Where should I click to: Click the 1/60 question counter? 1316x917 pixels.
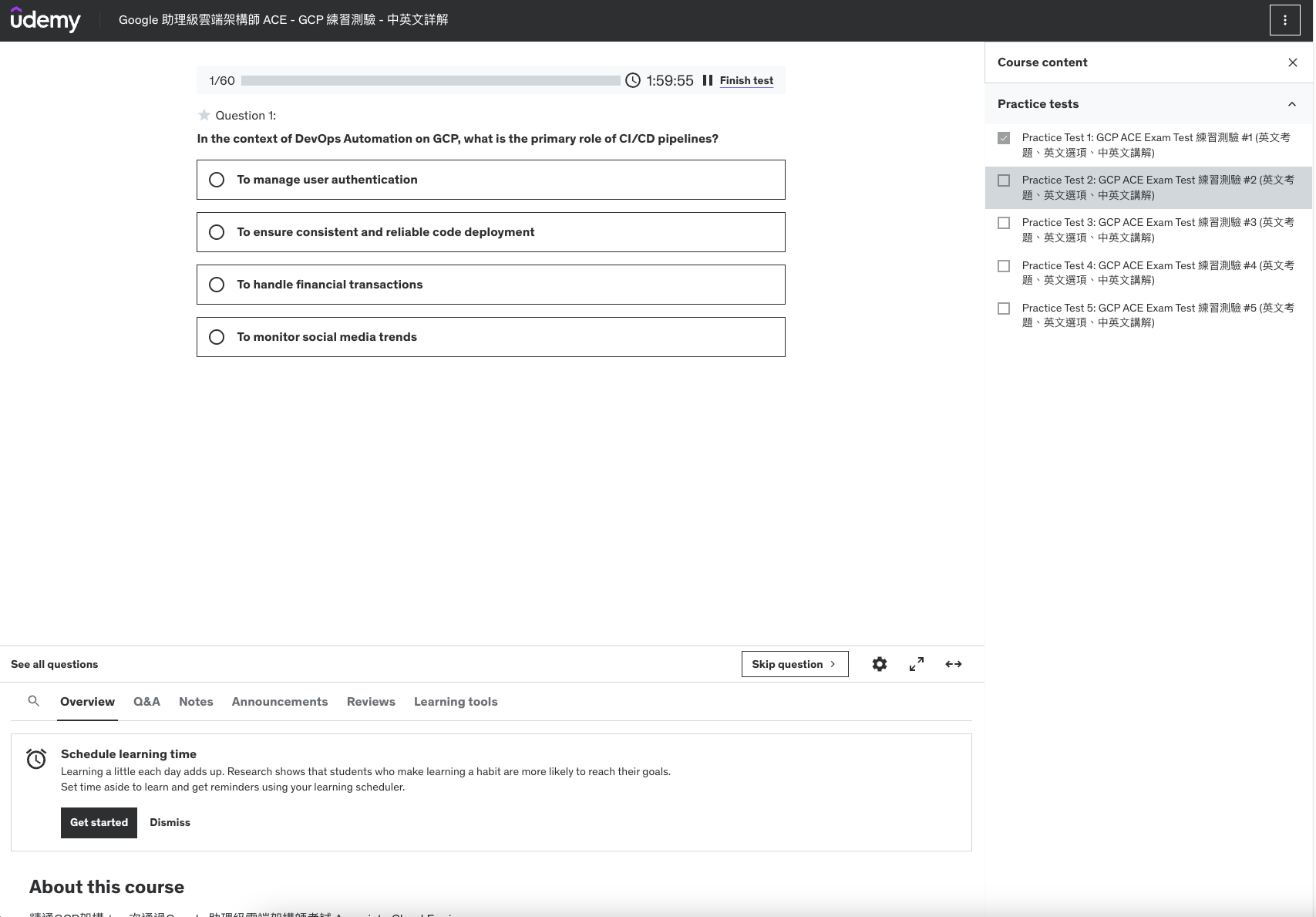[222, 80]
